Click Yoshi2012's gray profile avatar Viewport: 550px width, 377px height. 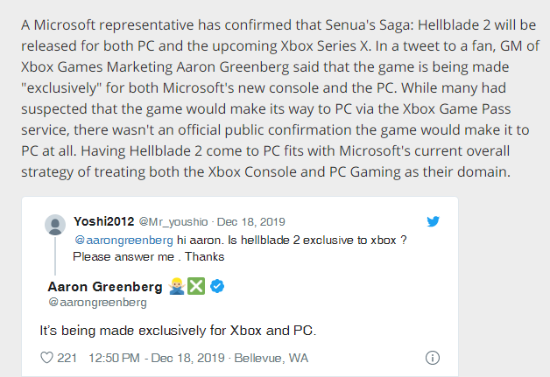[55, 224]
